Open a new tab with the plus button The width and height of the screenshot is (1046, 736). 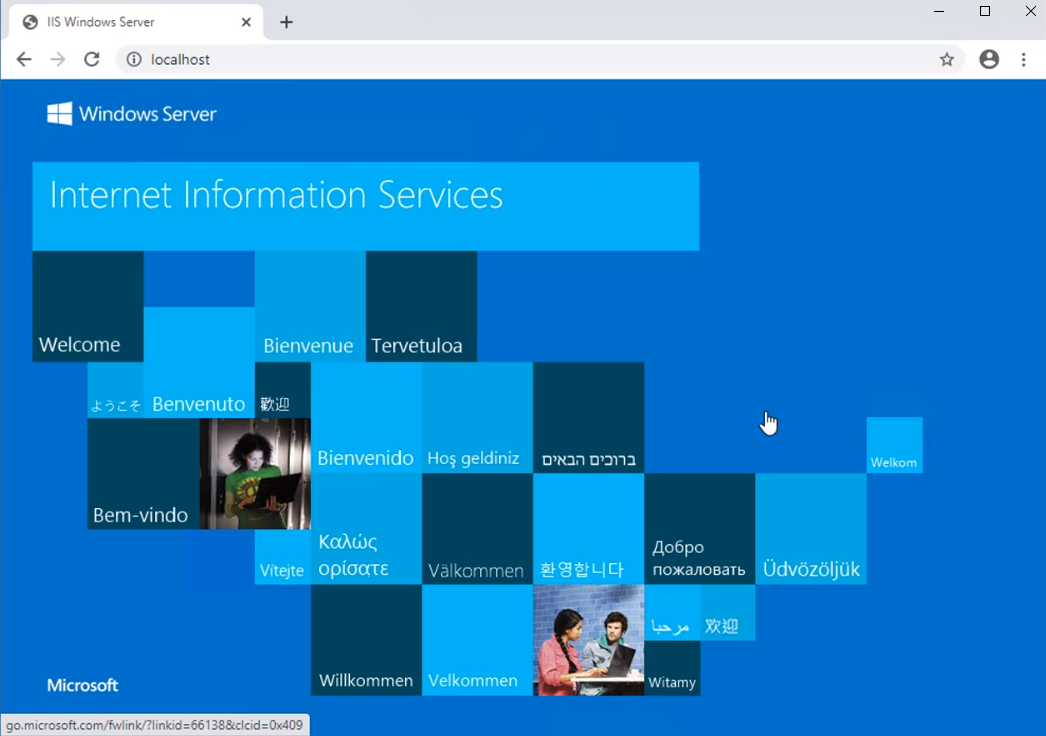(x=286, y=22)
